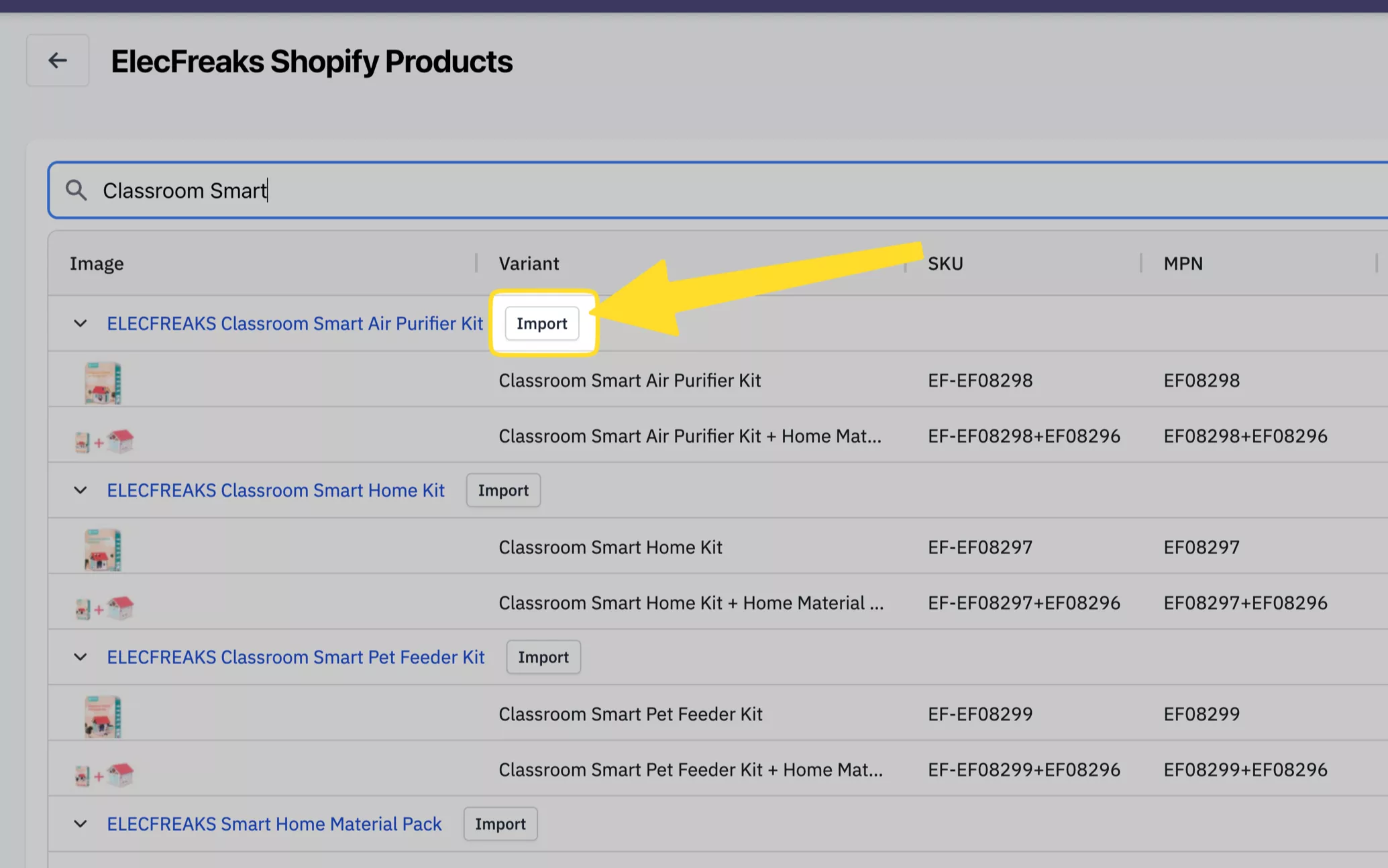The image size is (1388, 868).
Task: Click the ElecFreaks Shopify Products page title
Action: (311, 62)
